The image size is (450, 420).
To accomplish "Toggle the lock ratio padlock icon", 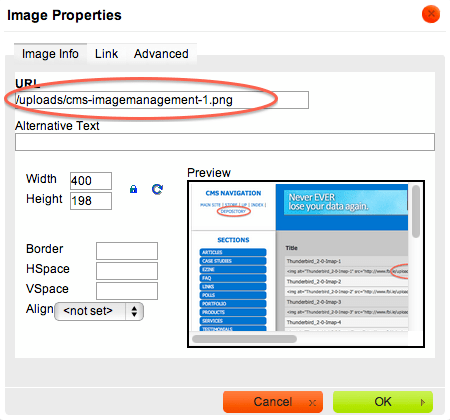I will pos(133,189).
